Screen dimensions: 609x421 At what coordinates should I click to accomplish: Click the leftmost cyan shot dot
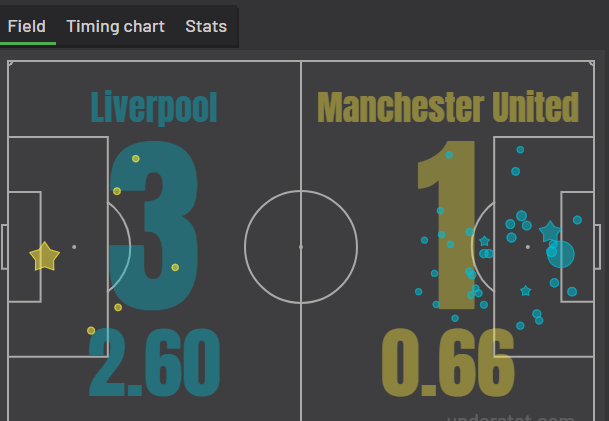click(419, 291)
